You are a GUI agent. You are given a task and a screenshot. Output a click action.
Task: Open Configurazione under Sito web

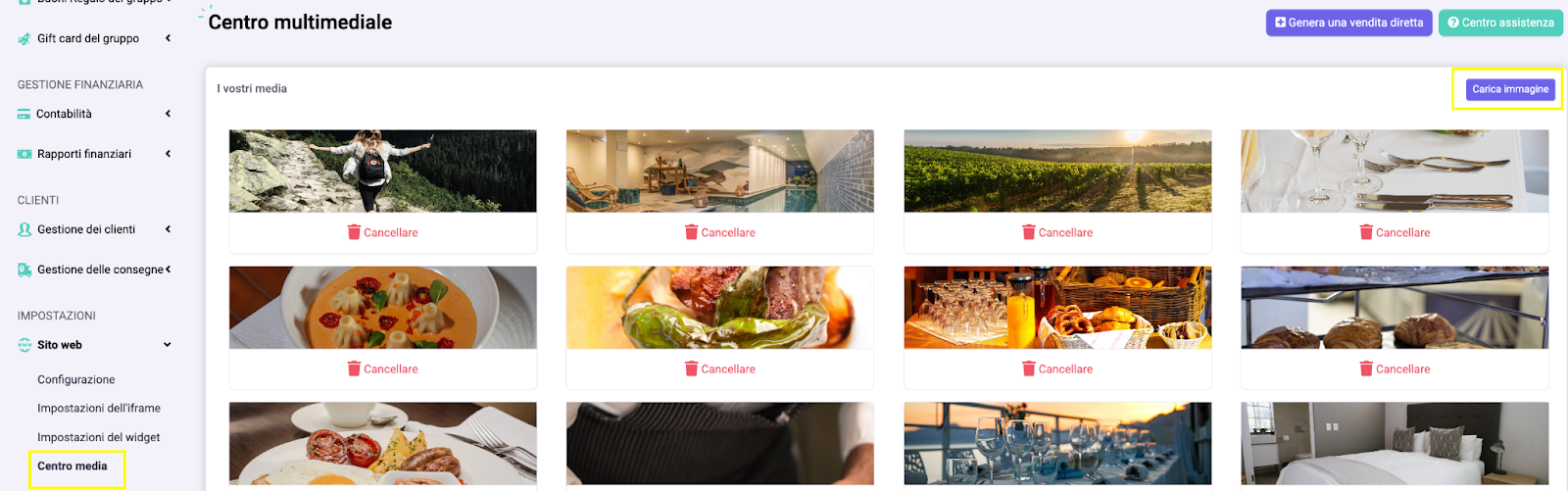75,380
